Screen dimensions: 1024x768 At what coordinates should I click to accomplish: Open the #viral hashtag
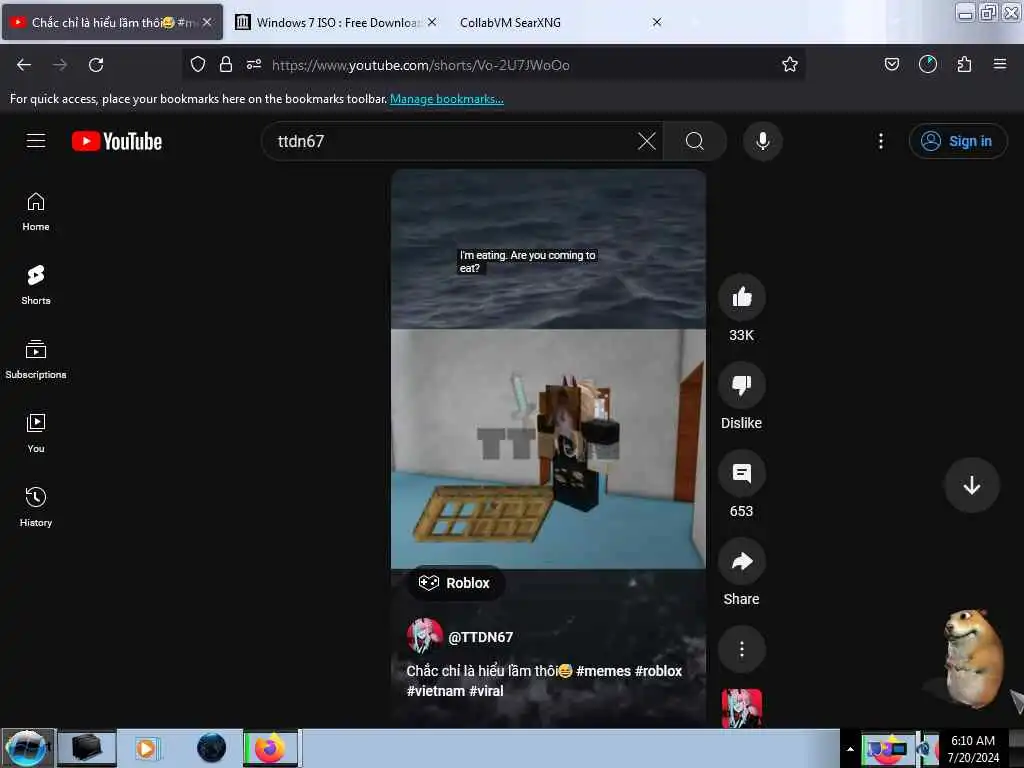(486, 691)
